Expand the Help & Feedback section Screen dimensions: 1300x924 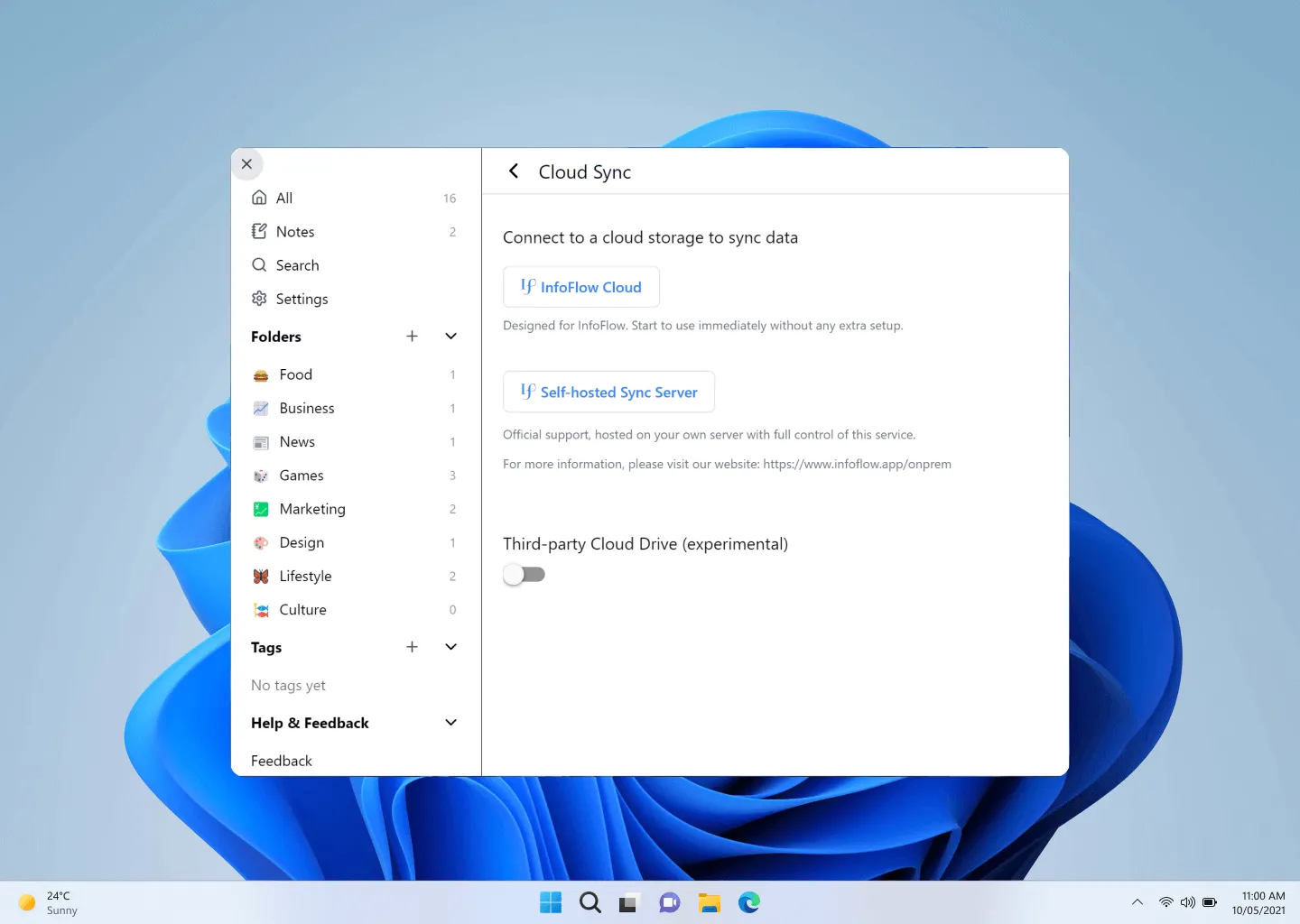pyautogui.click(x=450, y=722)
